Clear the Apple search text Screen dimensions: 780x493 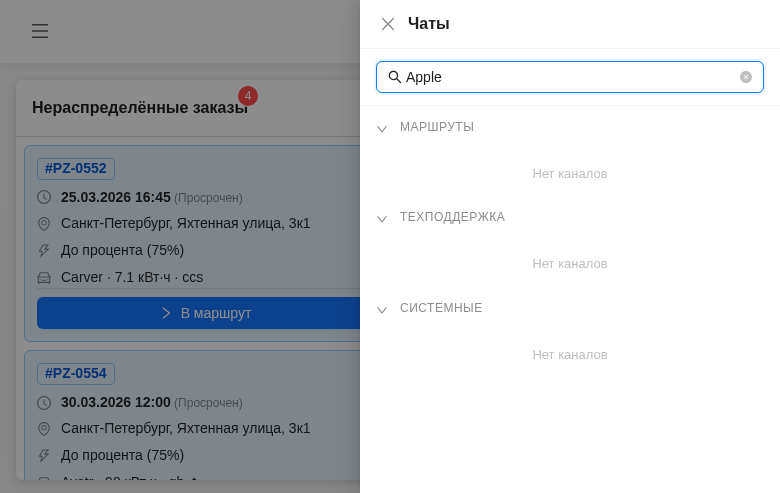[x=746, y=77]
